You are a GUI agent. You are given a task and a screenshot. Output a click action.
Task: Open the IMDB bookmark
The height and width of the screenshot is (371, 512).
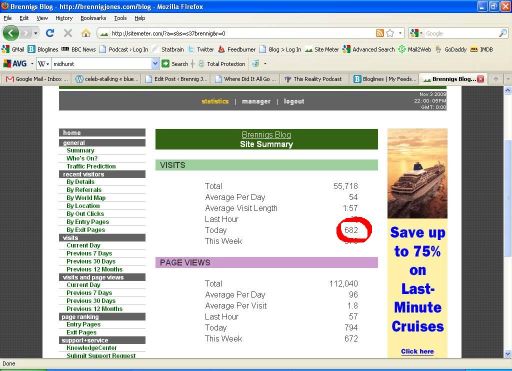482,49
